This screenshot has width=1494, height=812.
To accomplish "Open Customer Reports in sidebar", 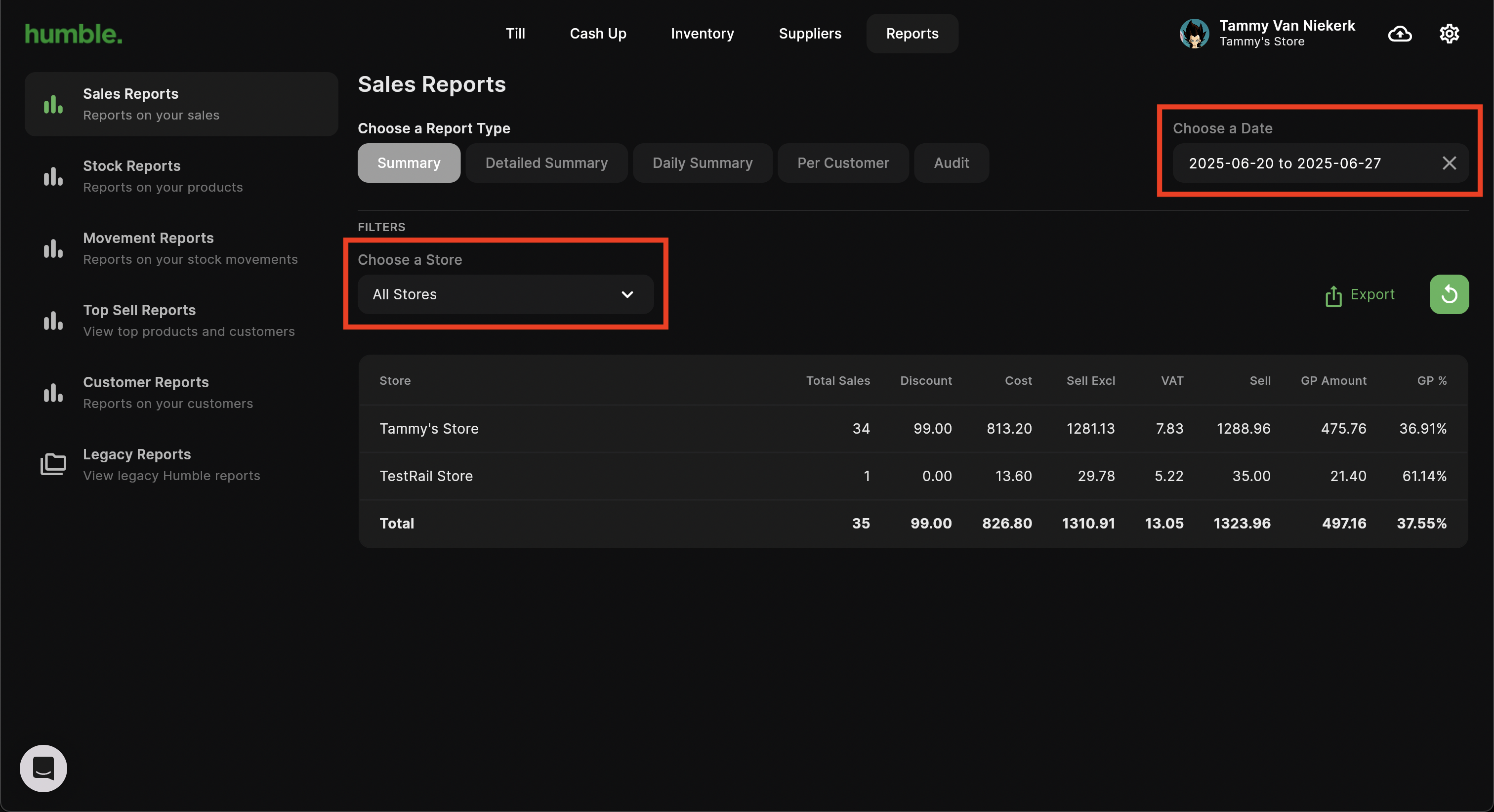I will click(181, 393).
